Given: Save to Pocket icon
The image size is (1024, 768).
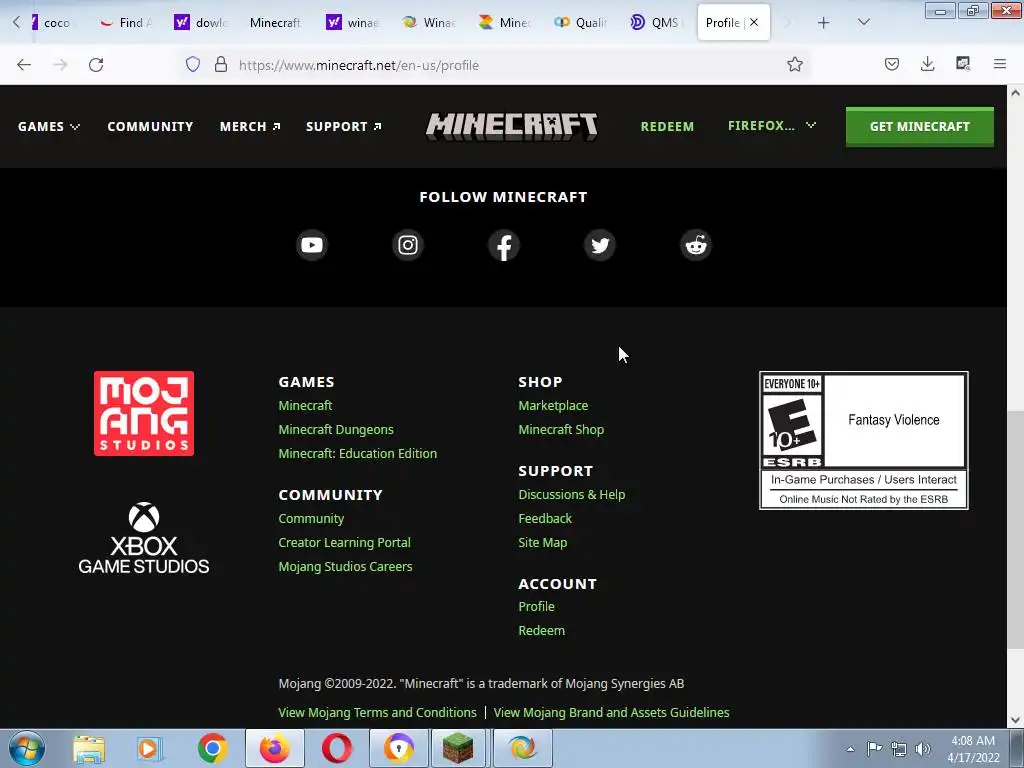Looking at the screenshot, I should click(891, 65).
